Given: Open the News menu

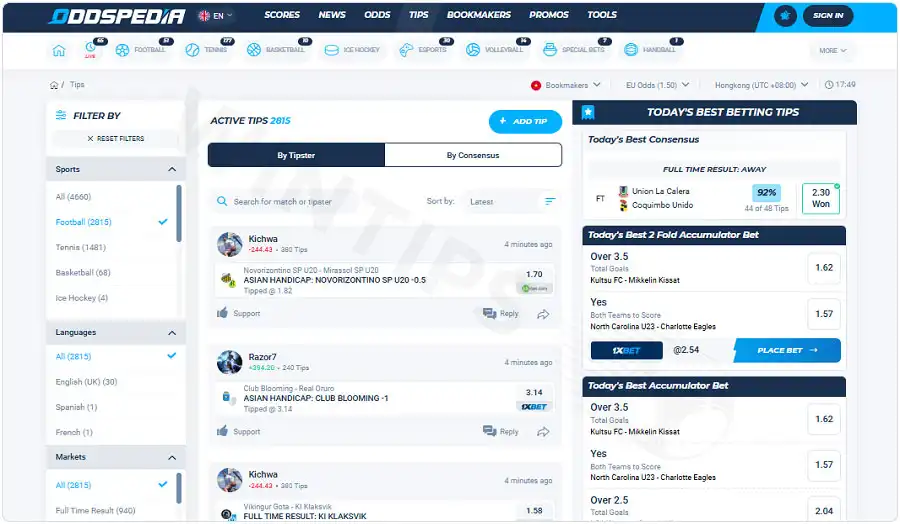Looking at the screenshot, I should [332, 15].
